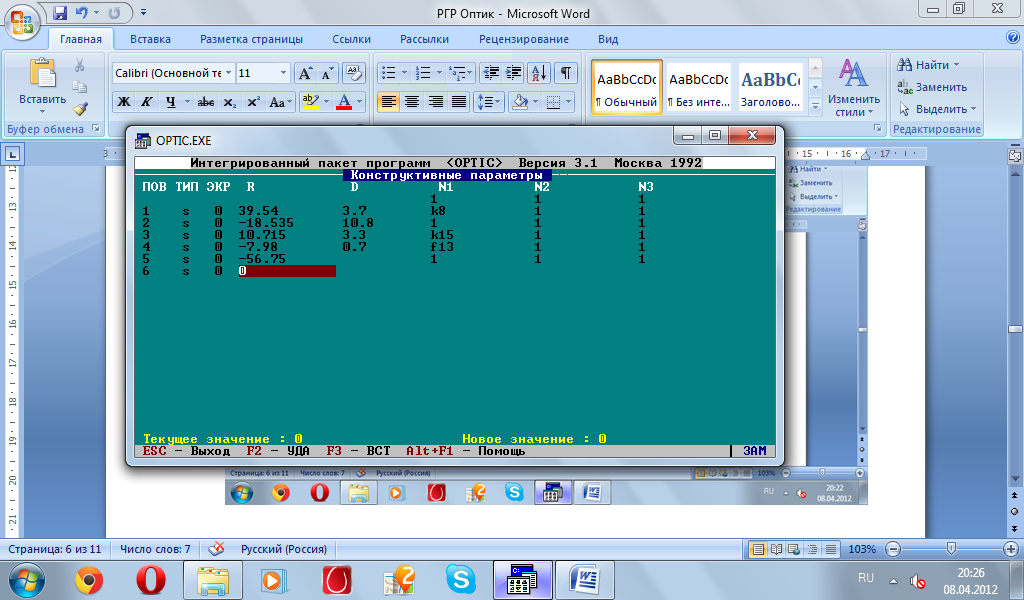Screen dimensions: 1024x600
Task: Open Word Help question mark icon
Action: (1013, 38)
